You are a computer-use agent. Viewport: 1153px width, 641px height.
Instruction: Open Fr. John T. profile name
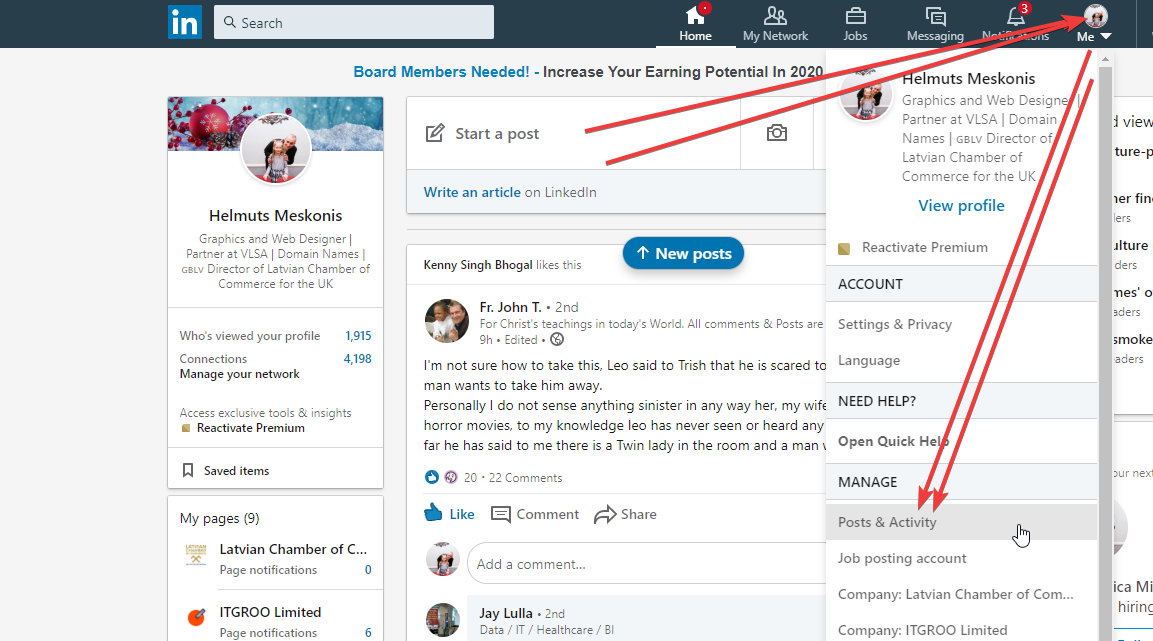[510, 307]
